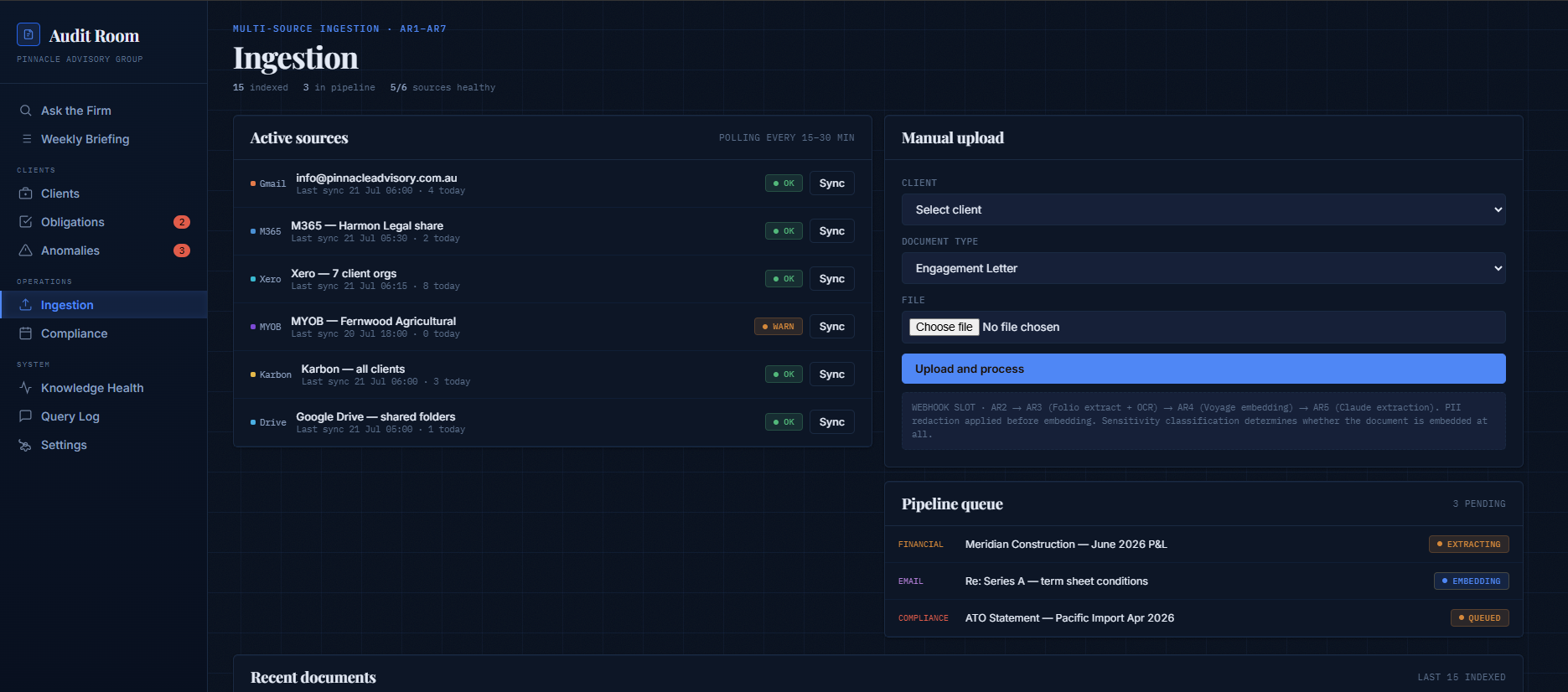Viewport: 1568px width, 692px height.
Task: Click the 5/6 sources healthy stat
Action: (442, 87)
